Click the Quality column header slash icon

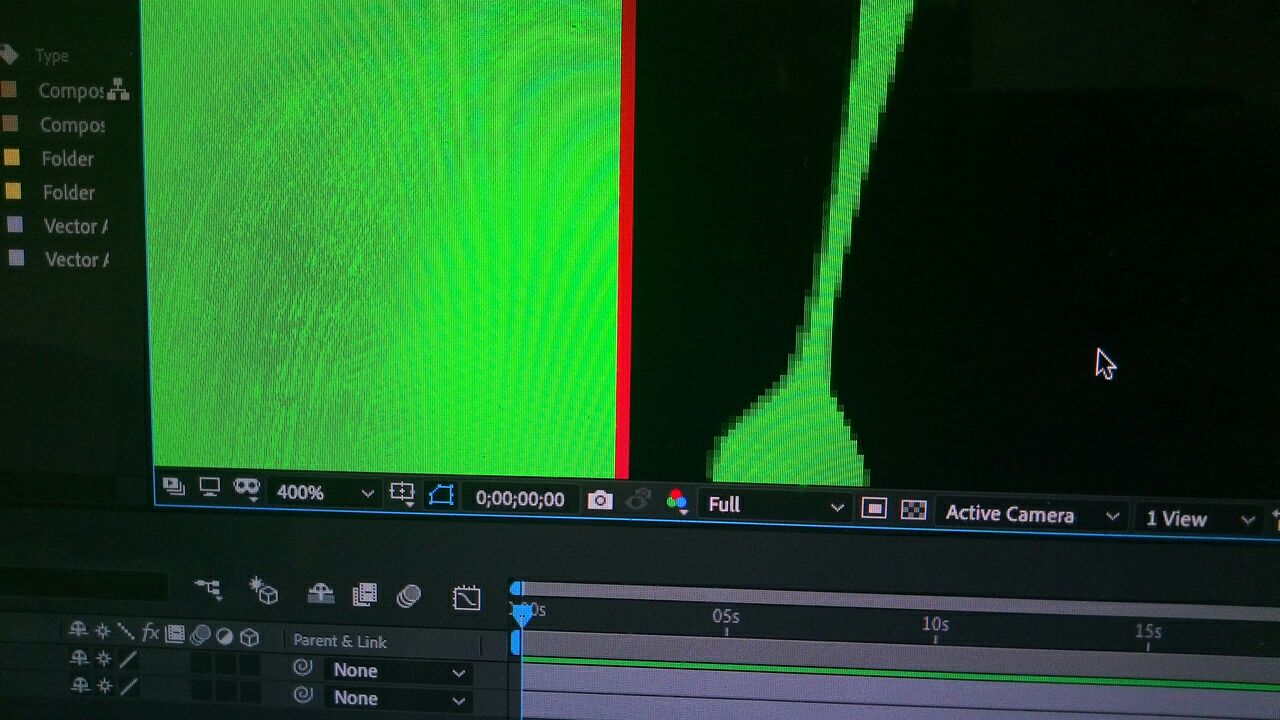pyautogui.click(x=126, y=631)
